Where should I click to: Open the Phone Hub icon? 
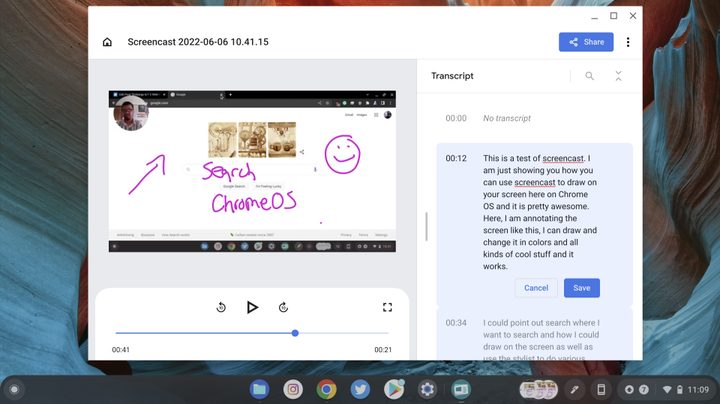601,390
